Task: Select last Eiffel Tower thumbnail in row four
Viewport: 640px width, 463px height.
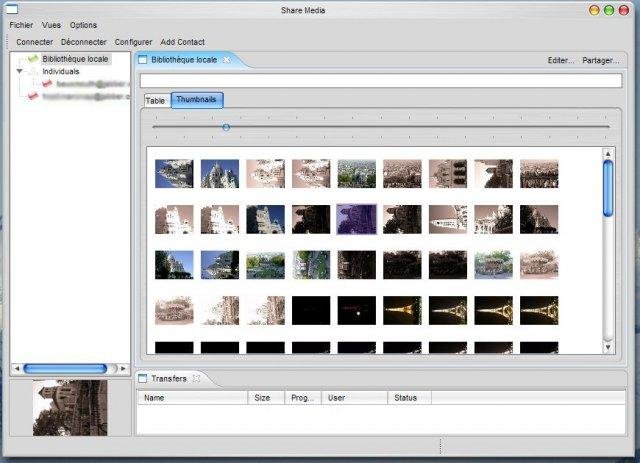Action: (x=539, y=311)
